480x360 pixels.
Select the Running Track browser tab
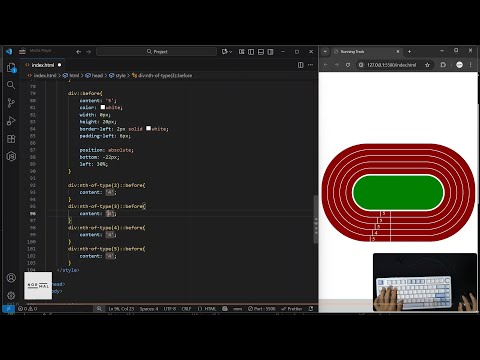pyautogui.click(x=367, y=52)
